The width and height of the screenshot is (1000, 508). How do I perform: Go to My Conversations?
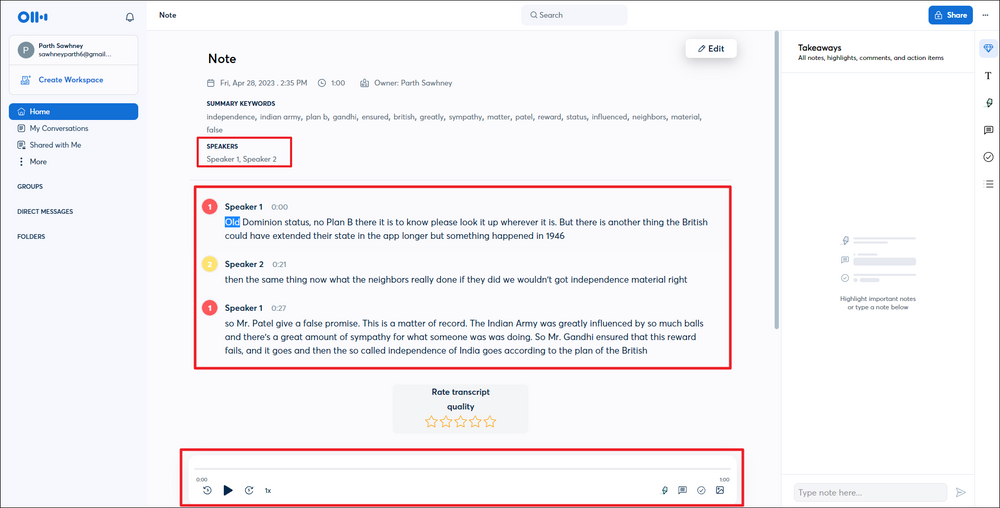58,128
